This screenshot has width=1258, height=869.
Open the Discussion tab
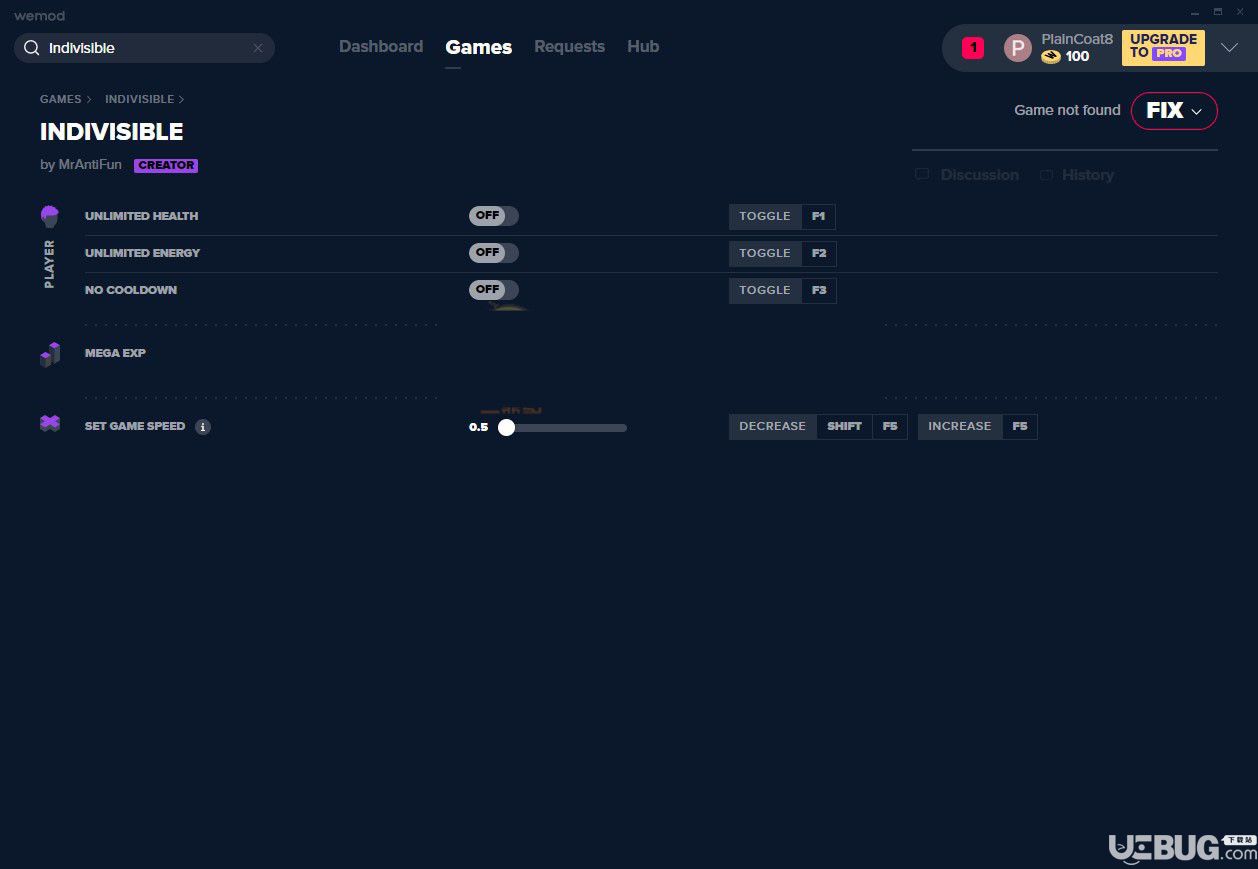tap(979, 175)
